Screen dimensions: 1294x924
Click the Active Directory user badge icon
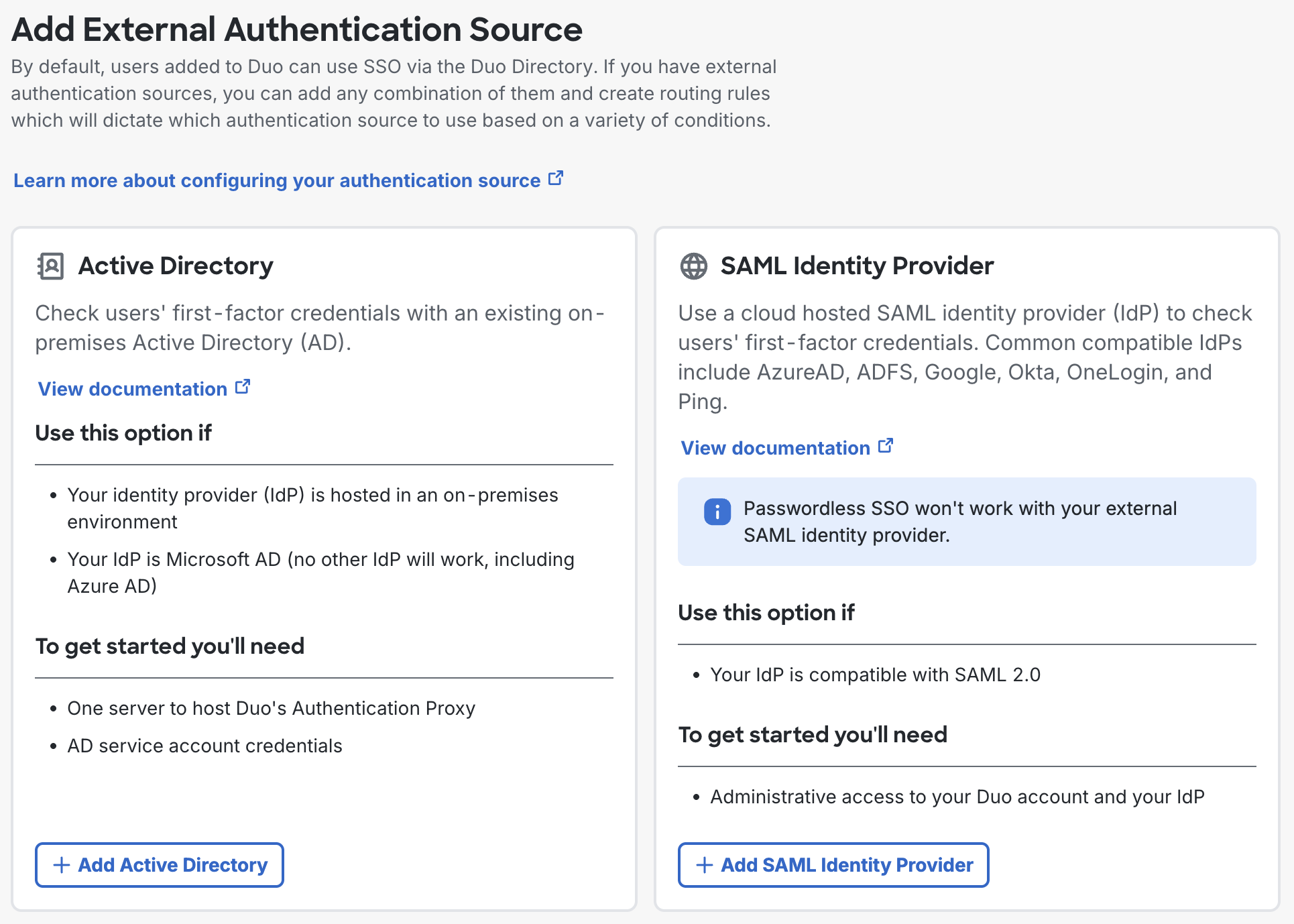click(50, 266)
